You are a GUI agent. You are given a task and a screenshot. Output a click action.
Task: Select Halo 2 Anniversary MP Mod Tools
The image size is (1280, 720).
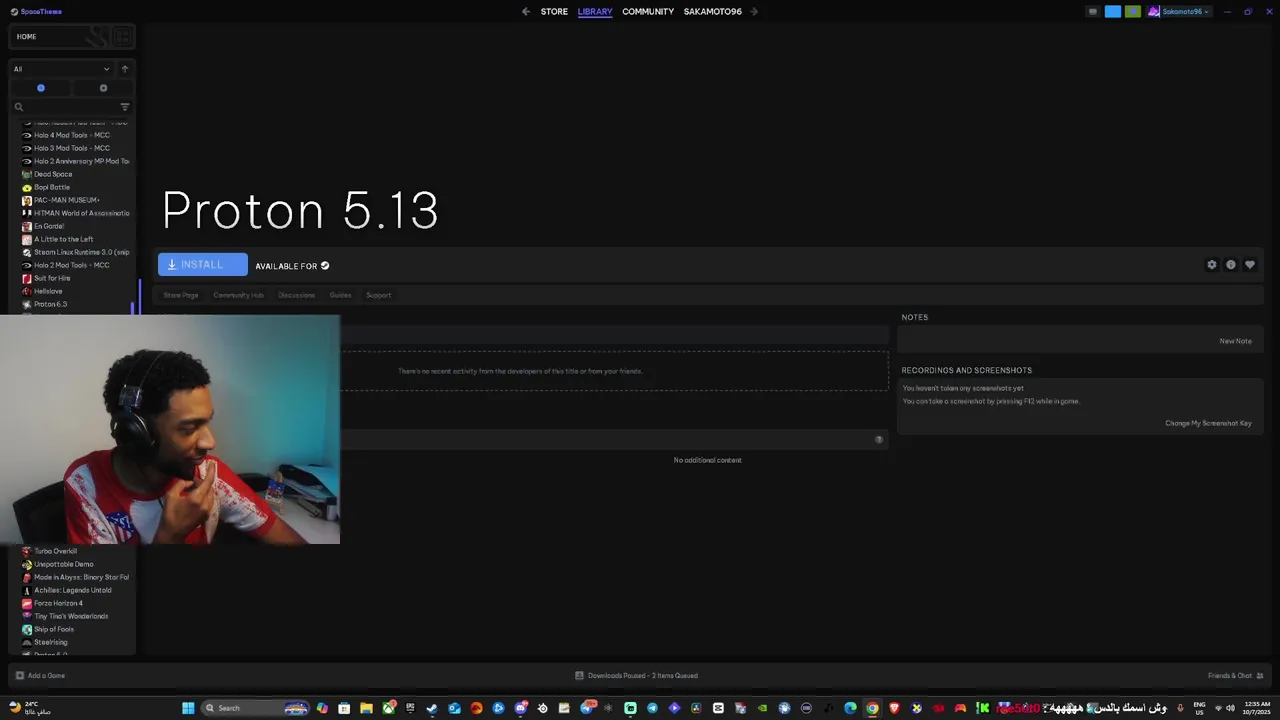77,161
